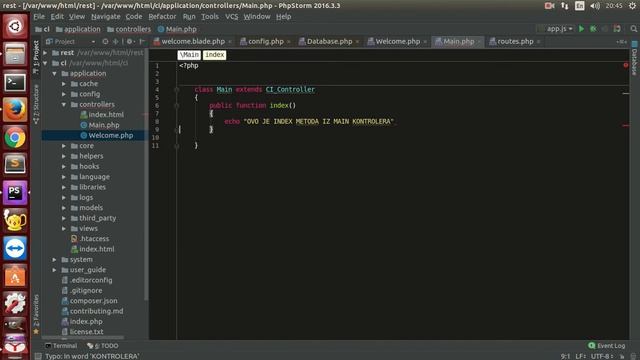Change file encoding UTF-8 in status bar

[602, 356]
